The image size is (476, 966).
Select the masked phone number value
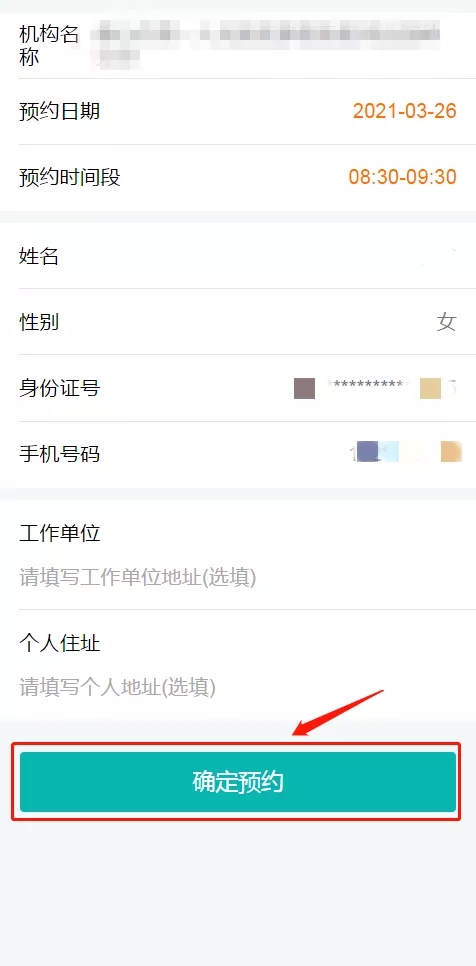pyautogui.click(x=405, y=452)
